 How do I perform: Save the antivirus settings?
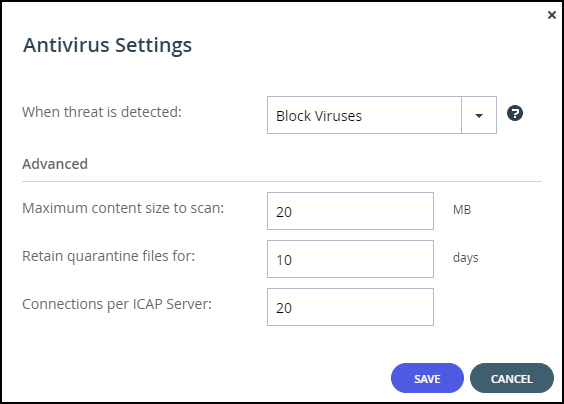point(427,378)
